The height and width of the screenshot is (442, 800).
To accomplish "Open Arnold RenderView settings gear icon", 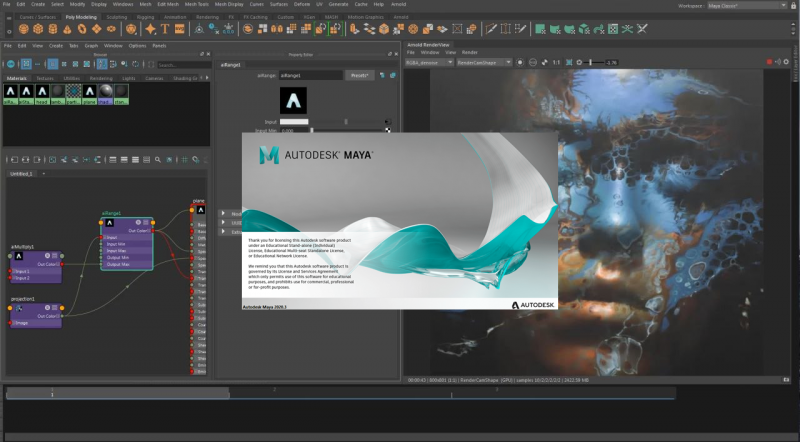I will click(786, 62).
